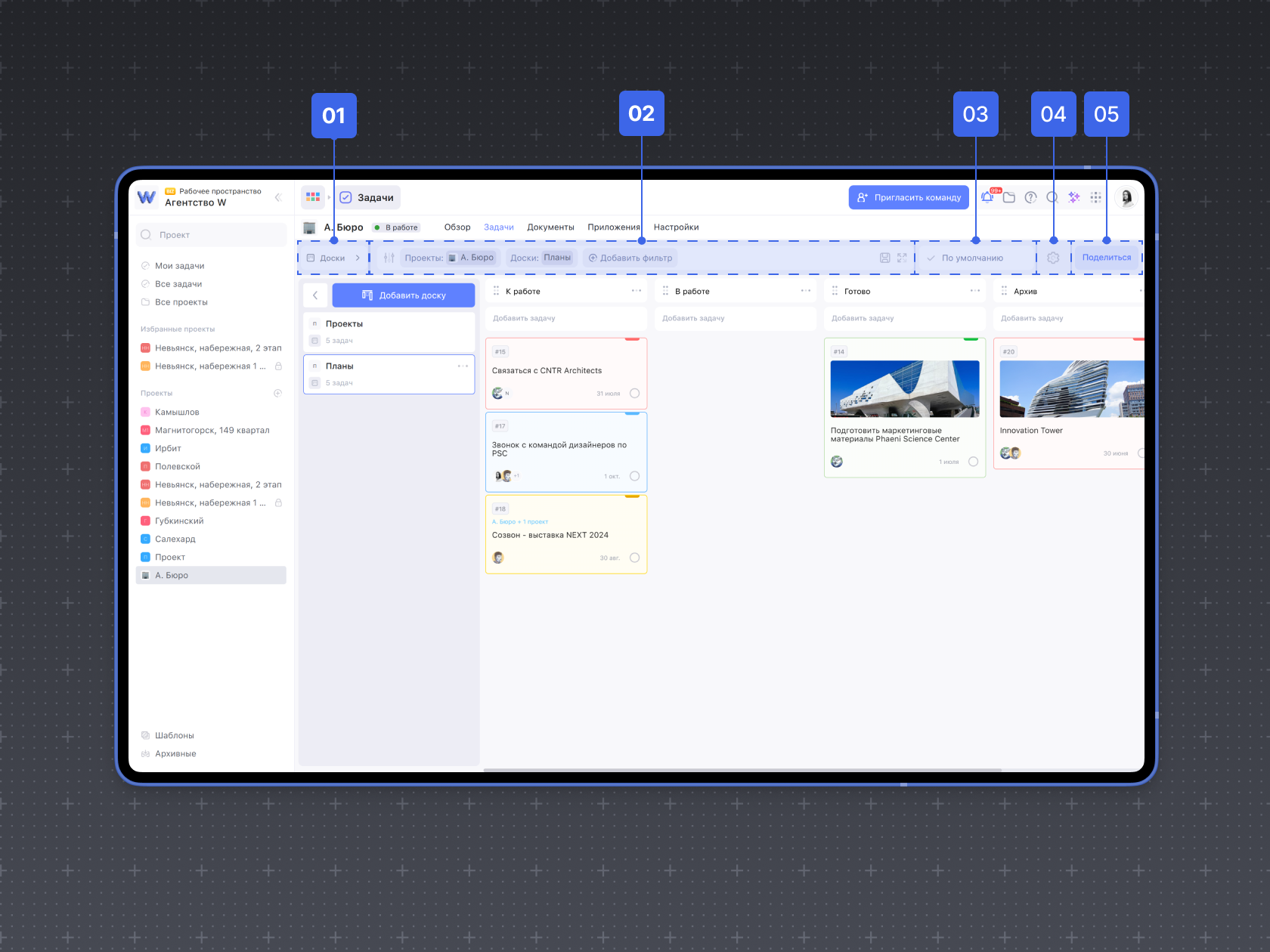Screen dimensions: 1270x952
Task: Click horizontal scrollbar under the board
Action: coord(742,770)
